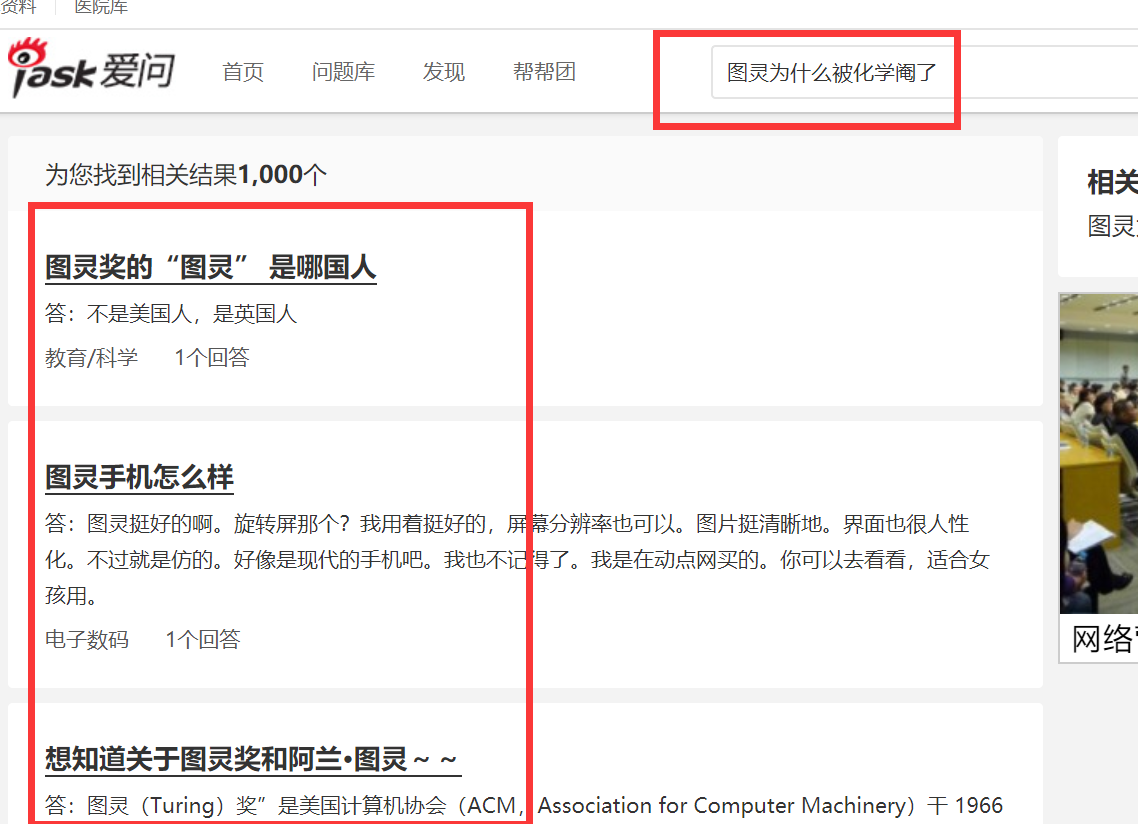The height and width of the screenshot is (824, 1138).
Task: Click results count 为您找到相关结果1,000个
Action: (186, 175)
